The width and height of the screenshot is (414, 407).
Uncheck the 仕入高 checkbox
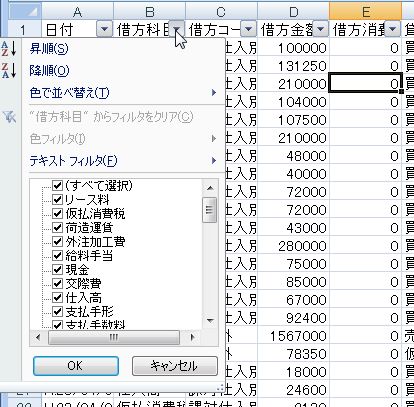point(58,297)
